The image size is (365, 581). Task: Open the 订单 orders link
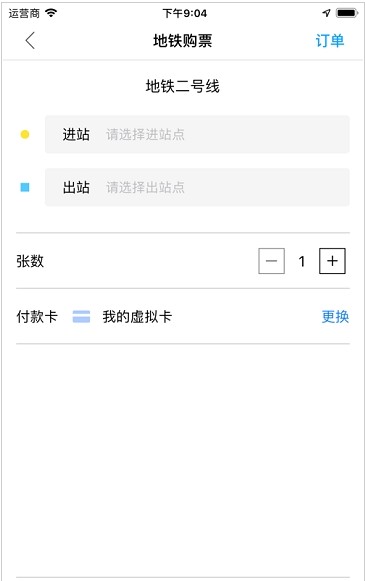[x=330, y=41]
